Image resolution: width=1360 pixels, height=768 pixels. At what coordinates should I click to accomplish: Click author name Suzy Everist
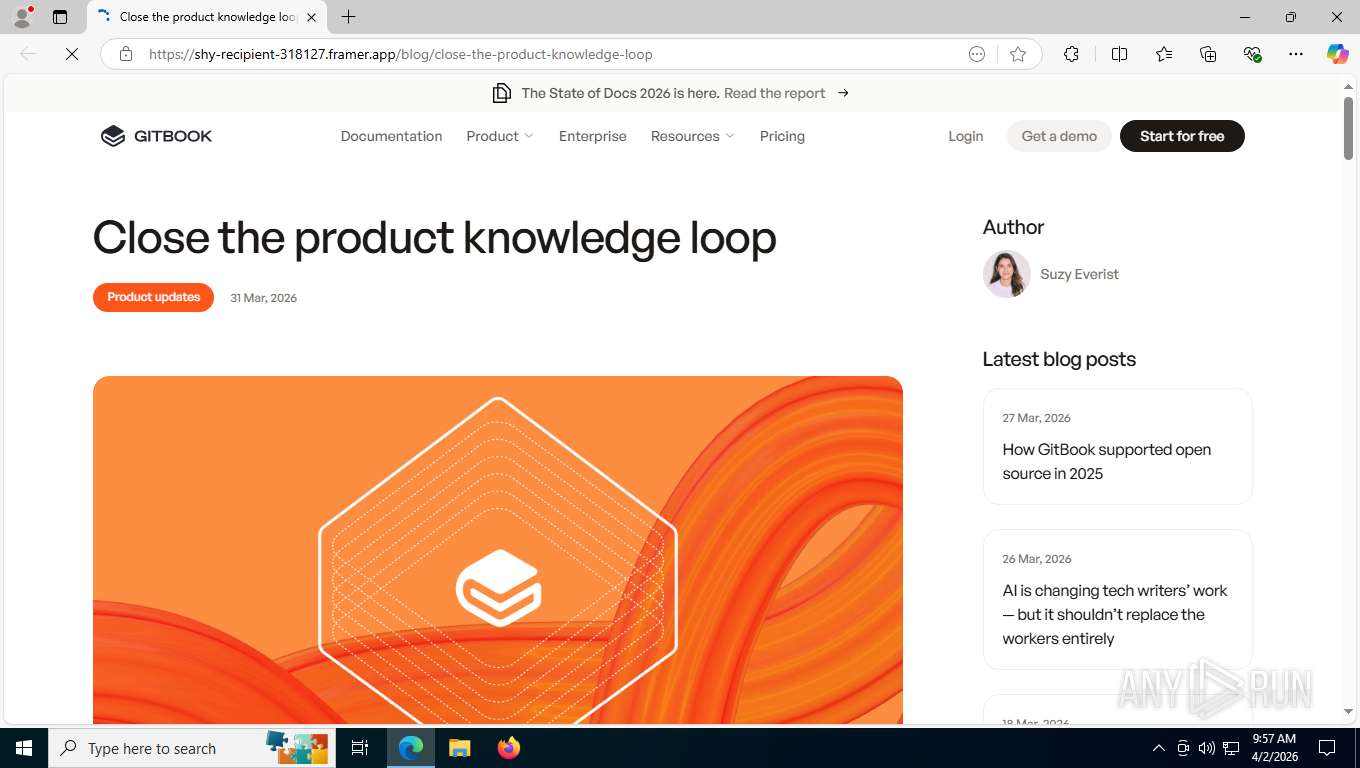(x=1079, y=274)
